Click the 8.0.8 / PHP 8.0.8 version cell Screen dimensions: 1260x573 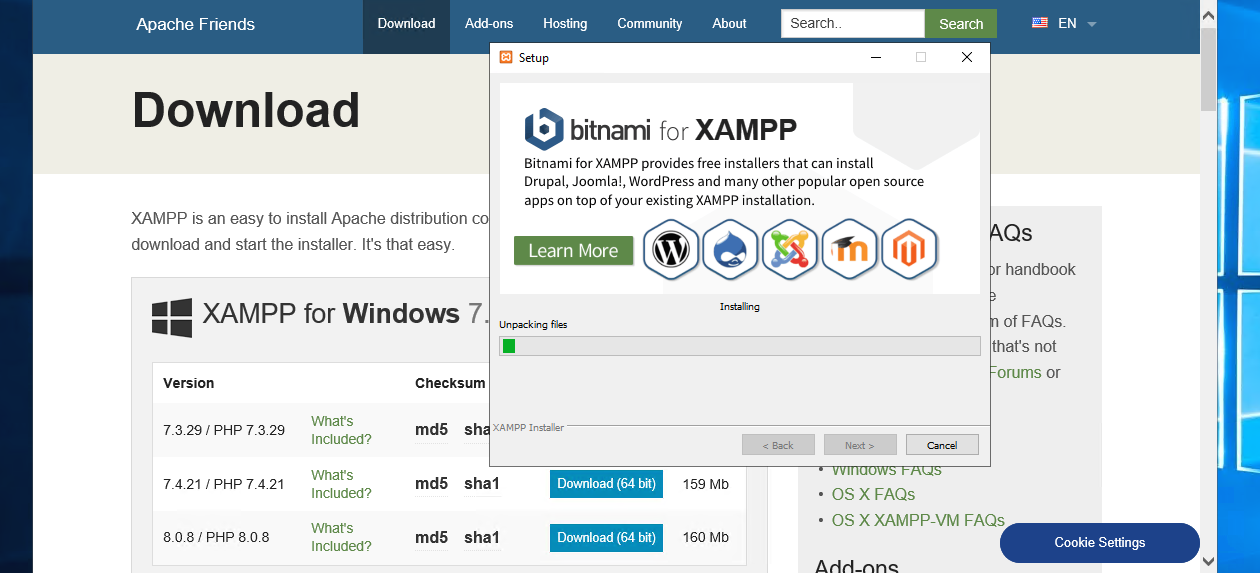[x=216, y=537]
